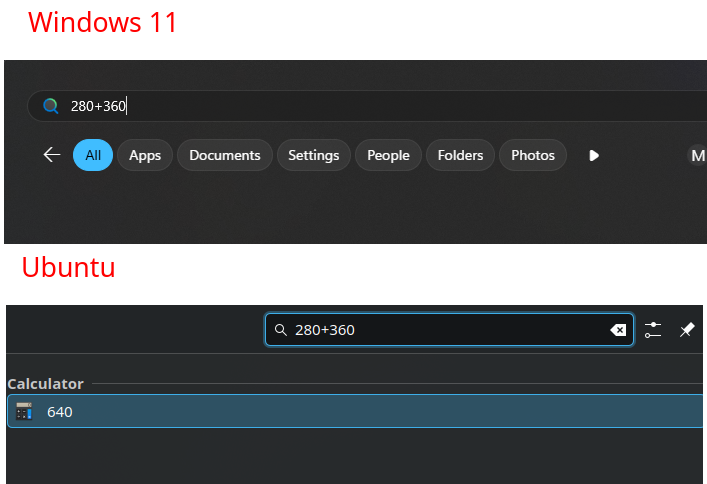Viewport: 707px width, 484px height.
Task: Select the People filter tab
Action: 388,155
